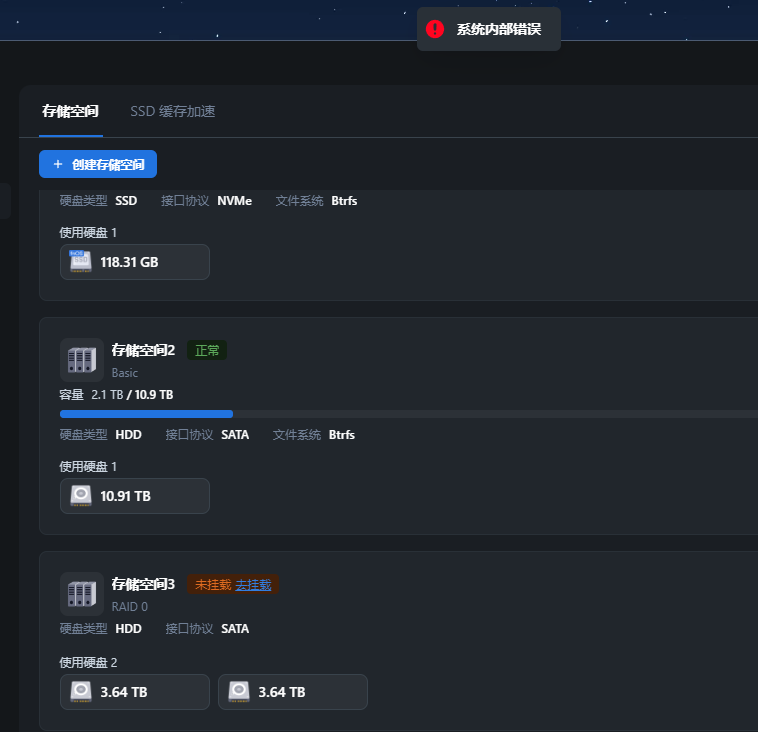Viewport: 758px width, 732px height.
Task: Select the second 3.64 TB disk card
Action: 292,692
